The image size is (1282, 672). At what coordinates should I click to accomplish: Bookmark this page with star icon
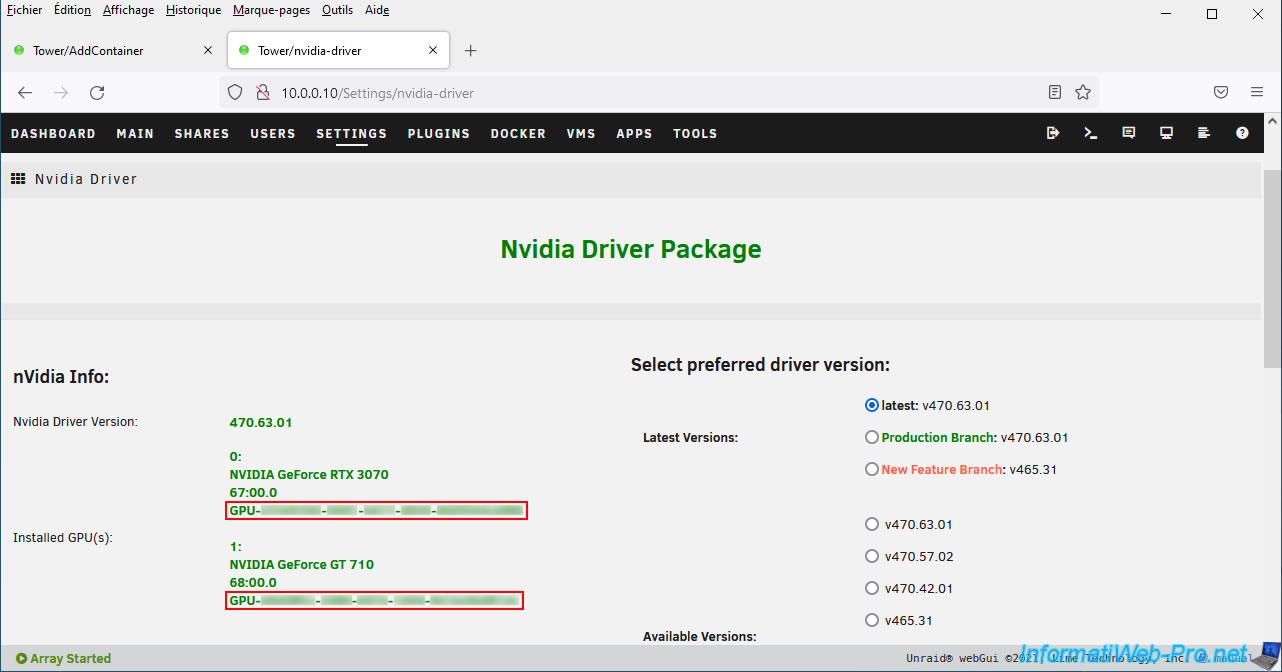[x=1083, y=93]
